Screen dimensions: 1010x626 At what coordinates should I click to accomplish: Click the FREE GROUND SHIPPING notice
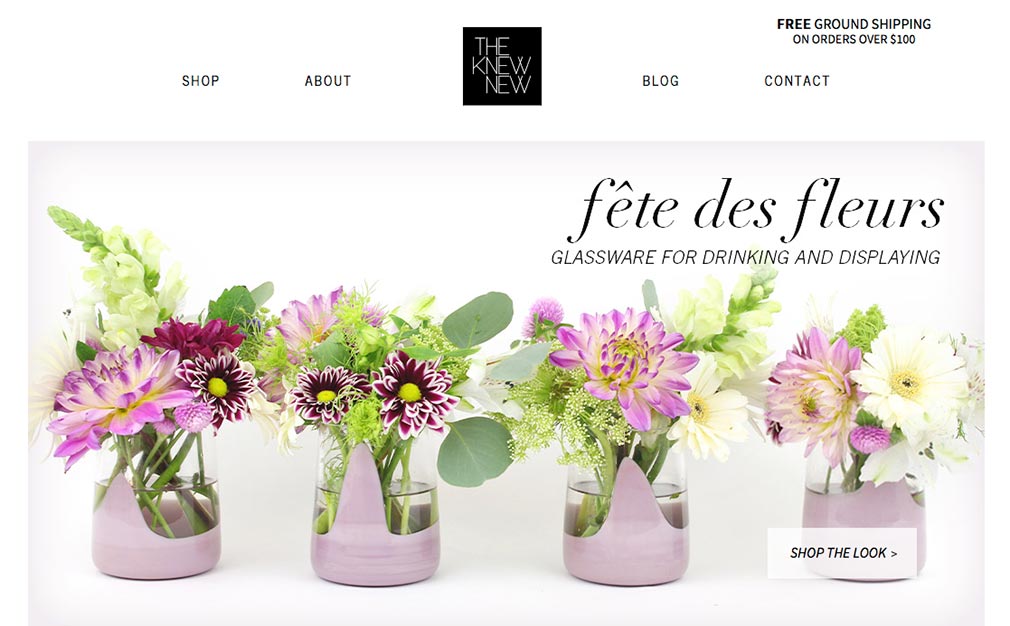(x=853, y=24)
